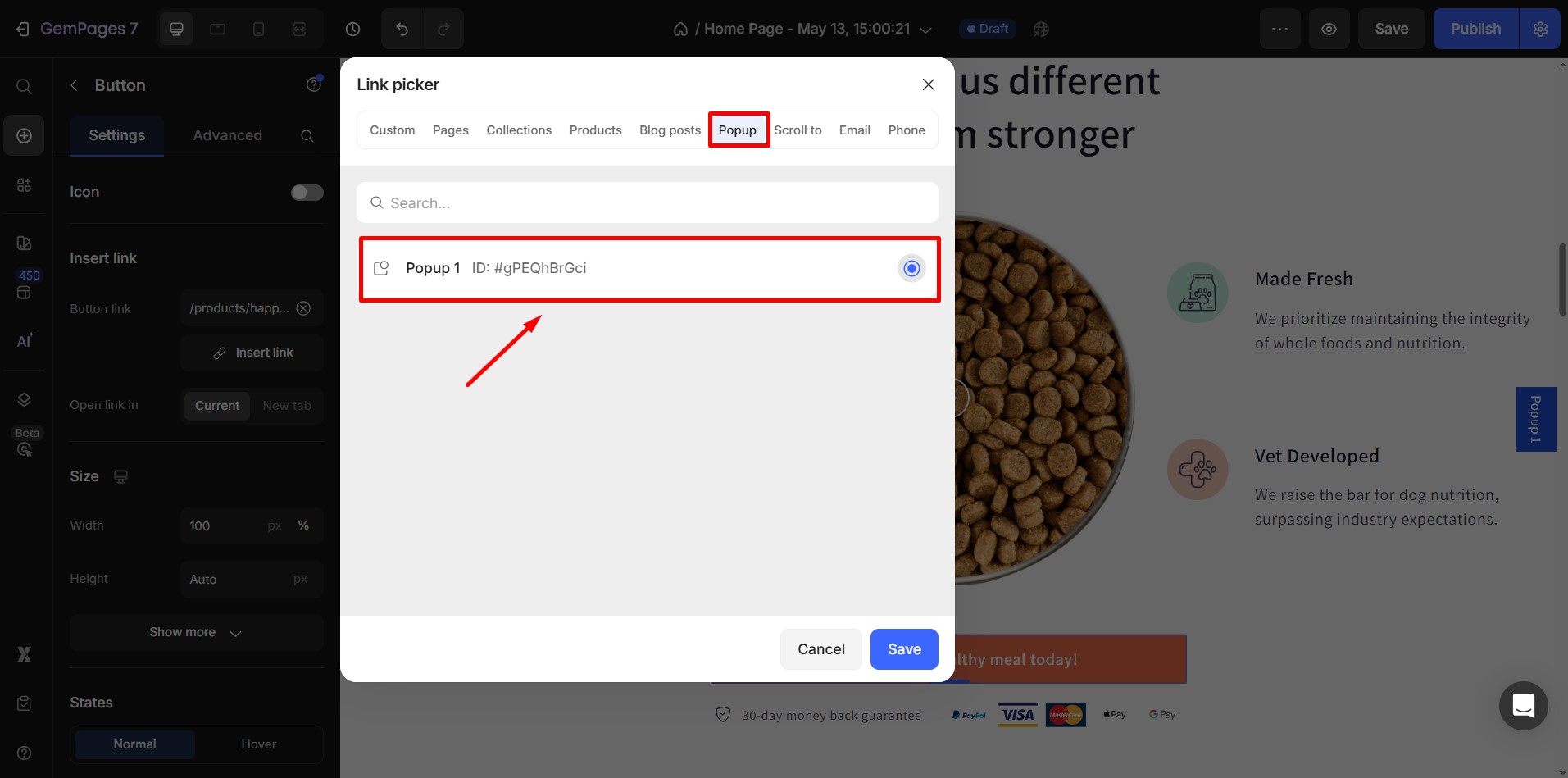
Task: Switch to mobile preview mode
Action: 259,28
